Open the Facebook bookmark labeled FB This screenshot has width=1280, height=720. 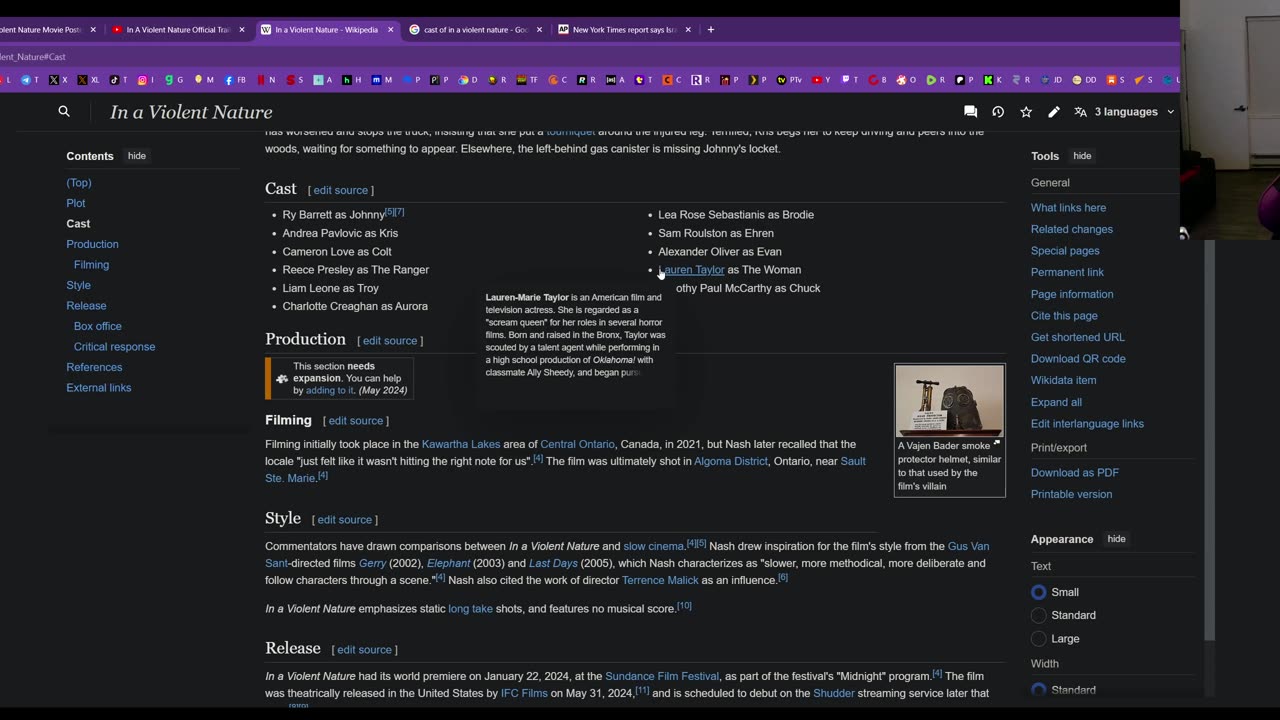pos(235,80)
